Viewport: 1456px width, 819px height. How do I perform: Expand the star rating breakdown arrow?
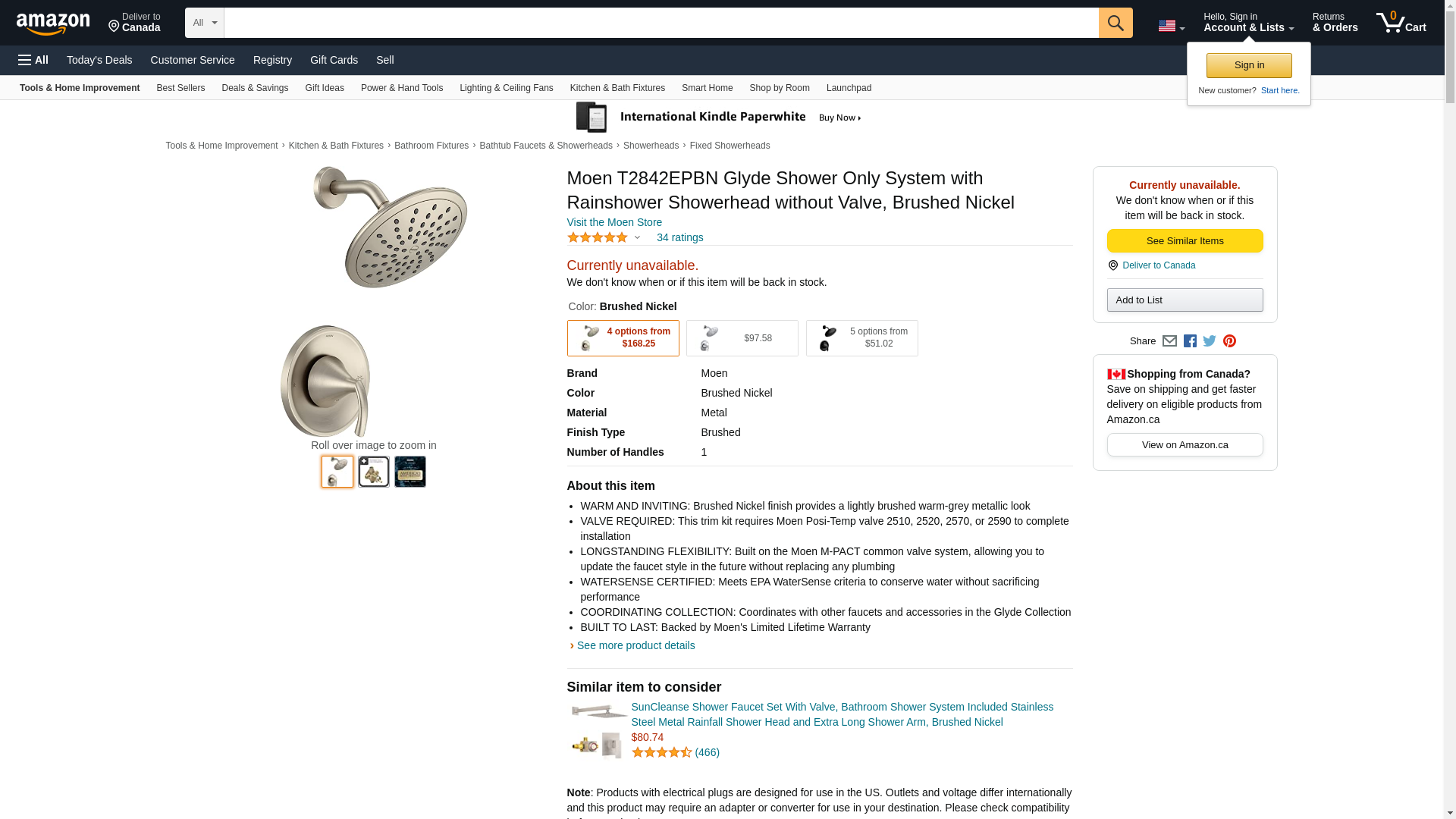[x=637, y=238]
